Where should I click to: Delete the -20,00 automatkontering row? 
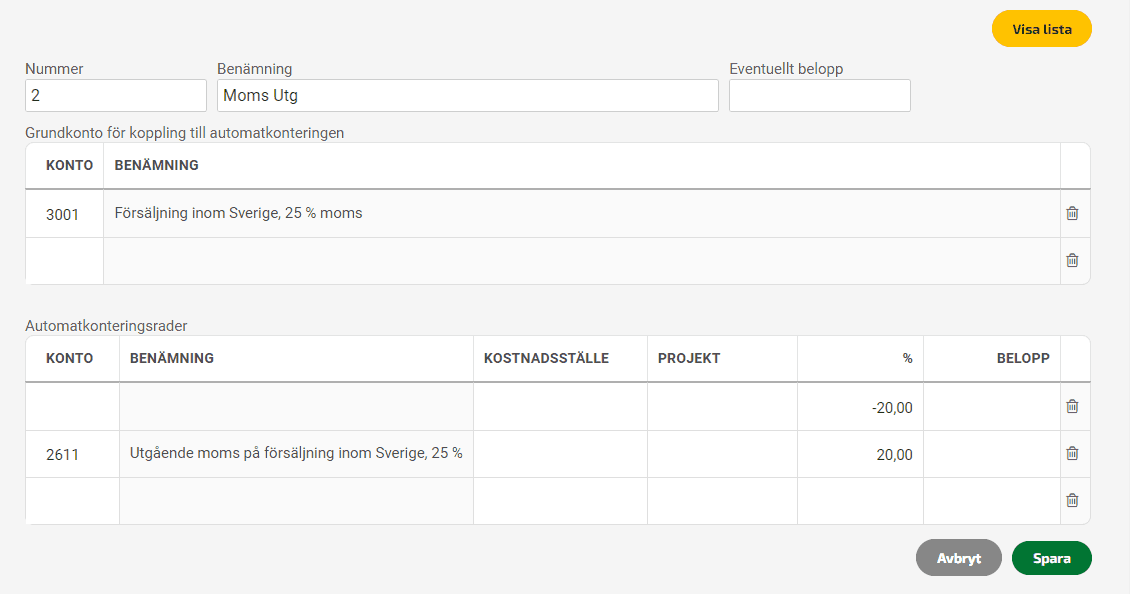(x=1072, y=407)
